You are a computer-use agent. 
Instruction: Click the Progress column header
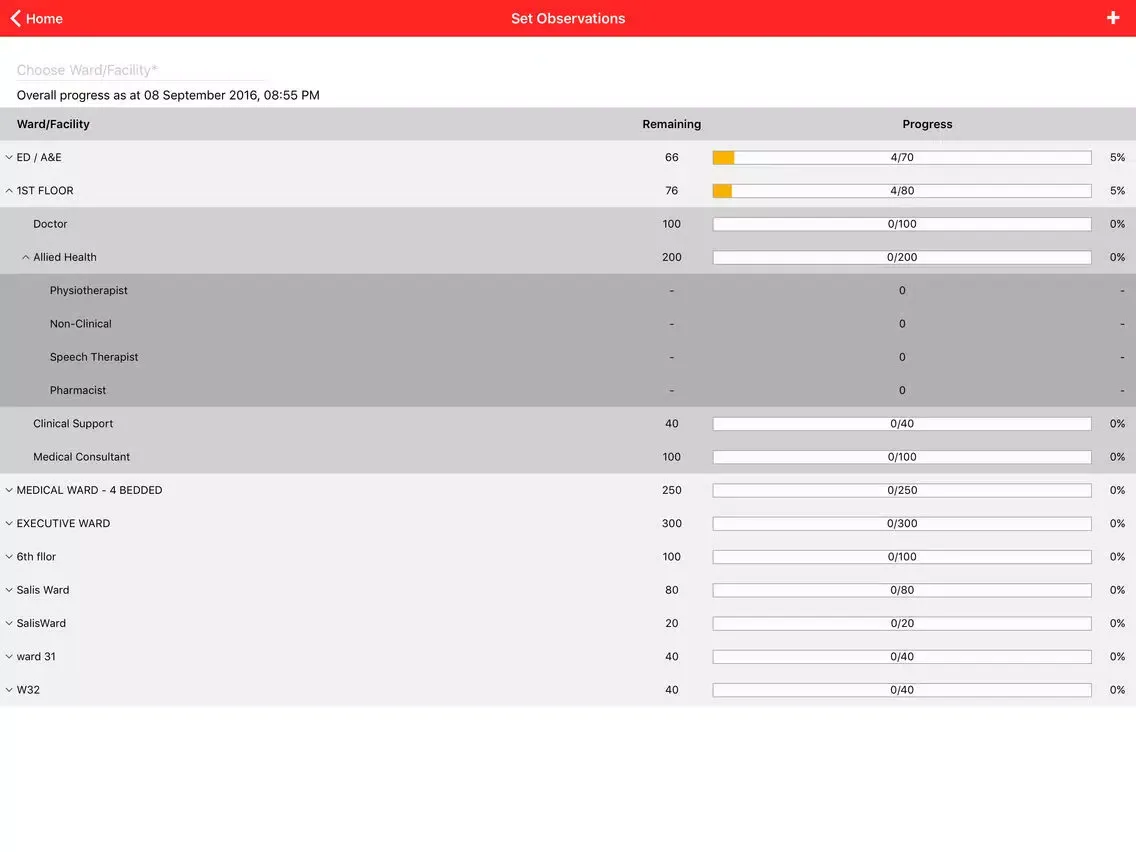(x=927, y=124)
